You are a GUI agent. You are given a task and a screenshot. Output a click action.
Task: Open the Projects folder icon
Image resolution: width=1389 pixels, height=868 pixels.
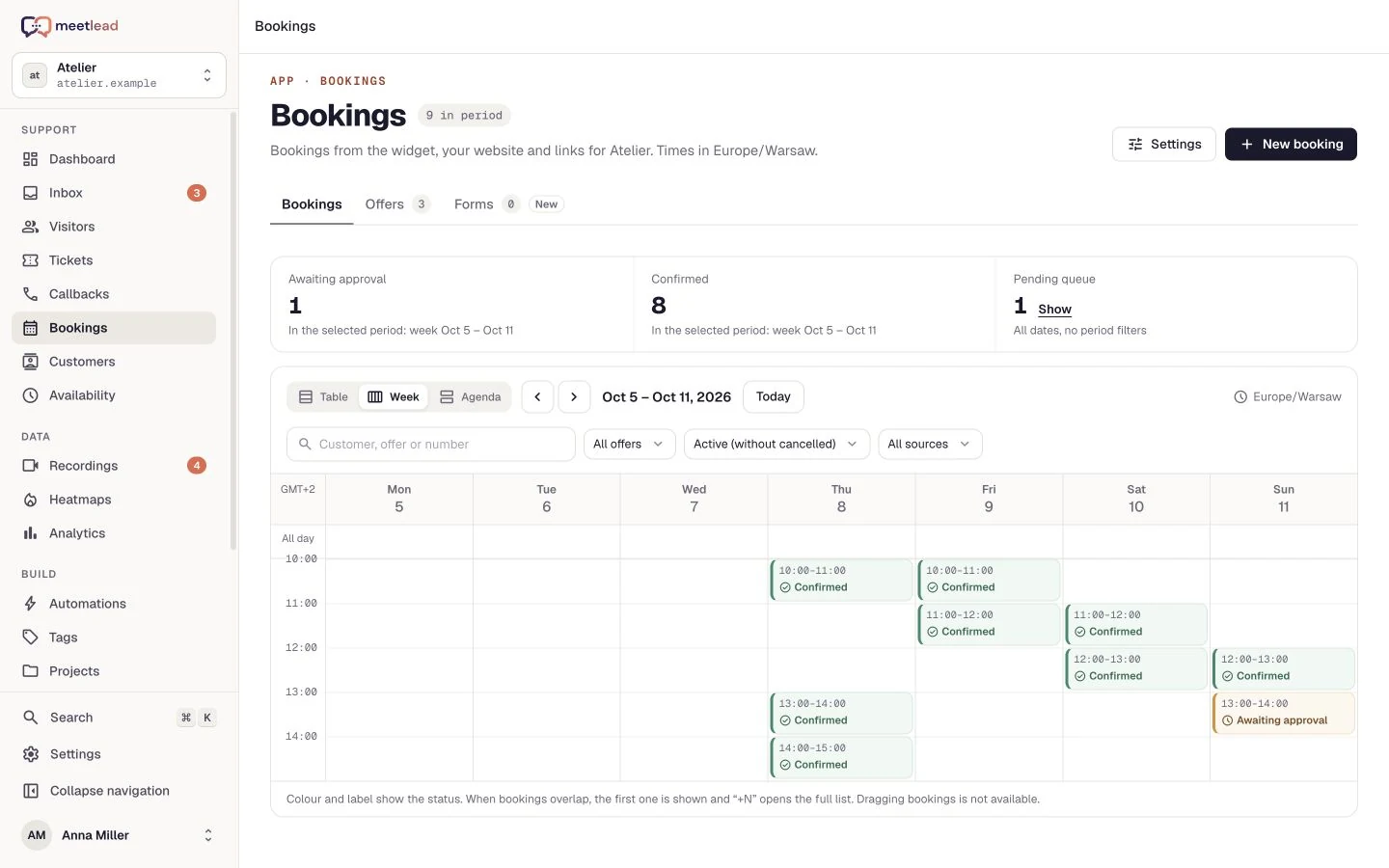pos(31,671)
